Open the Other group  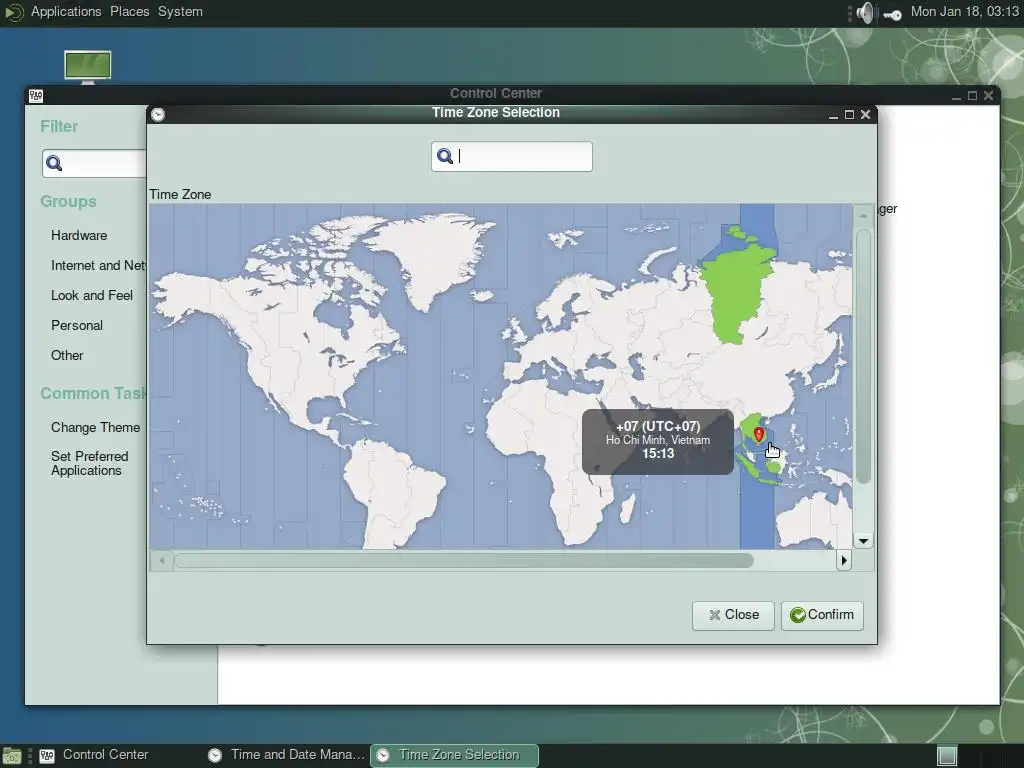67,355
